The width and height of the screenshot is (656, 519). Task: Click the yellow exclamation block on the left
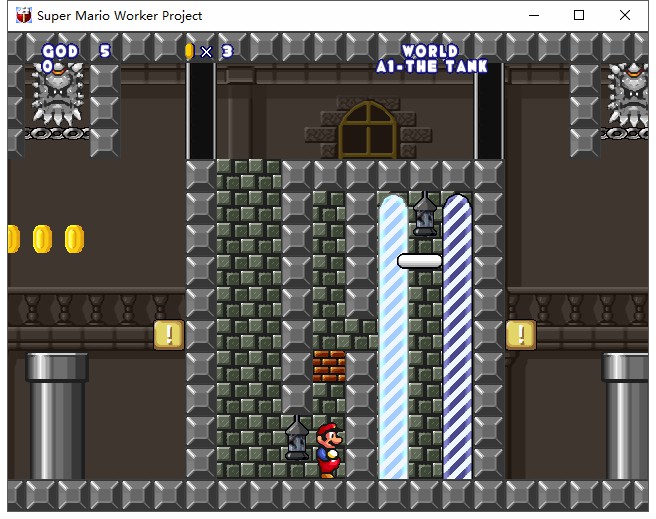tap(169, 335)
